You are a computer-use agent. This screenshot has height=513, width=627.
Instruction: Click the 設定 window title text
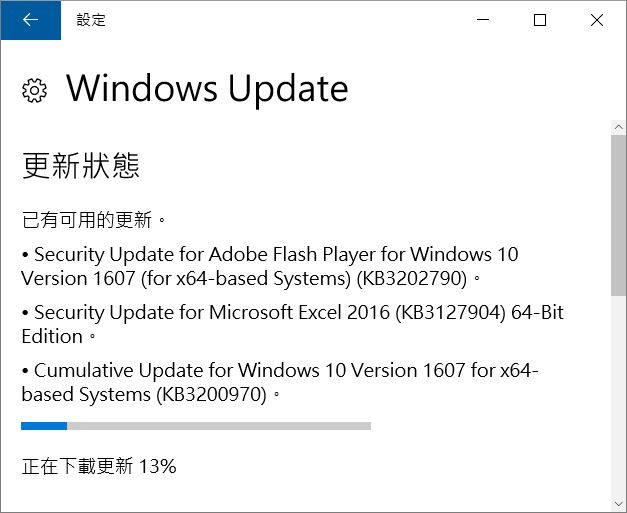[91, 20]
